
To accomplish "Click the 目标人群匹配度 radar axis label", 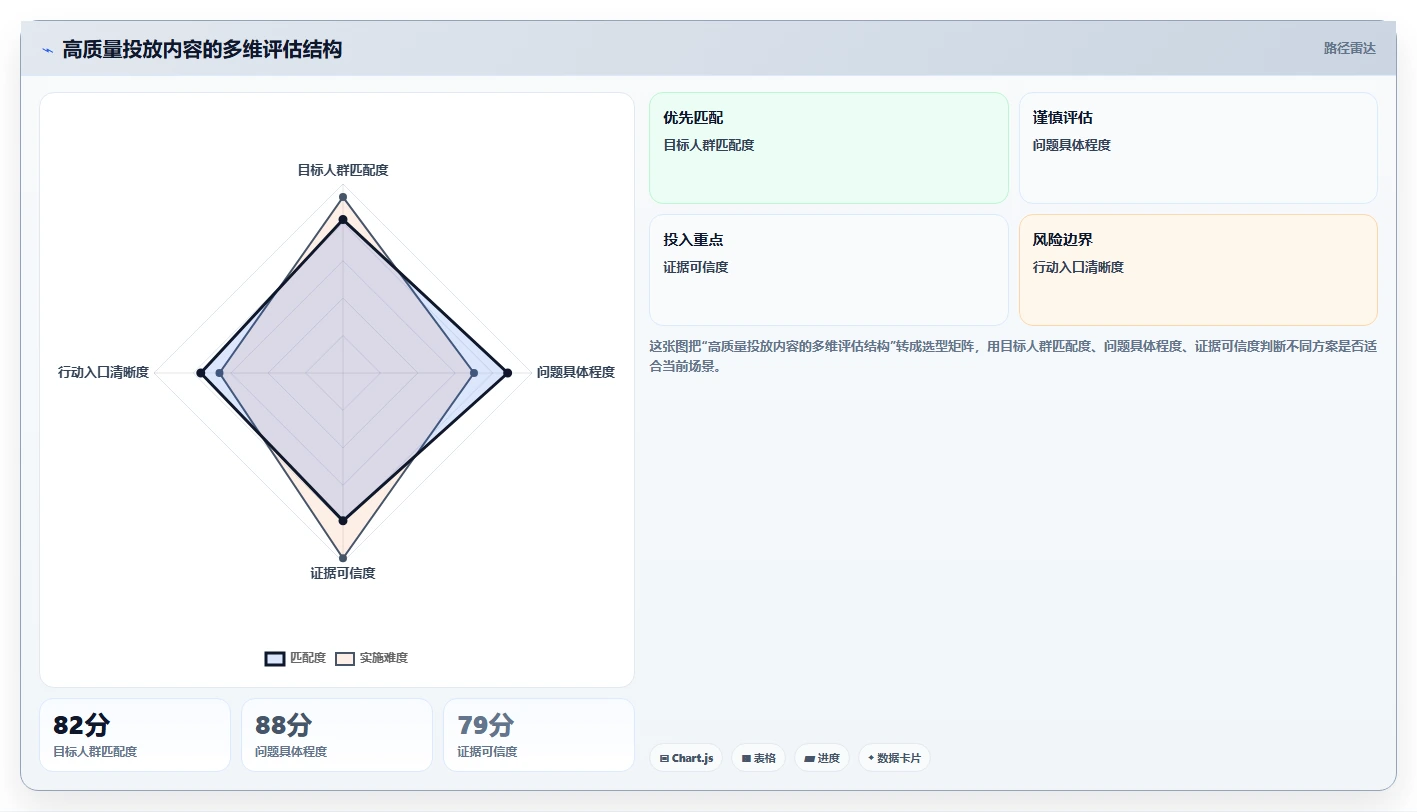I will coord(343,170).
